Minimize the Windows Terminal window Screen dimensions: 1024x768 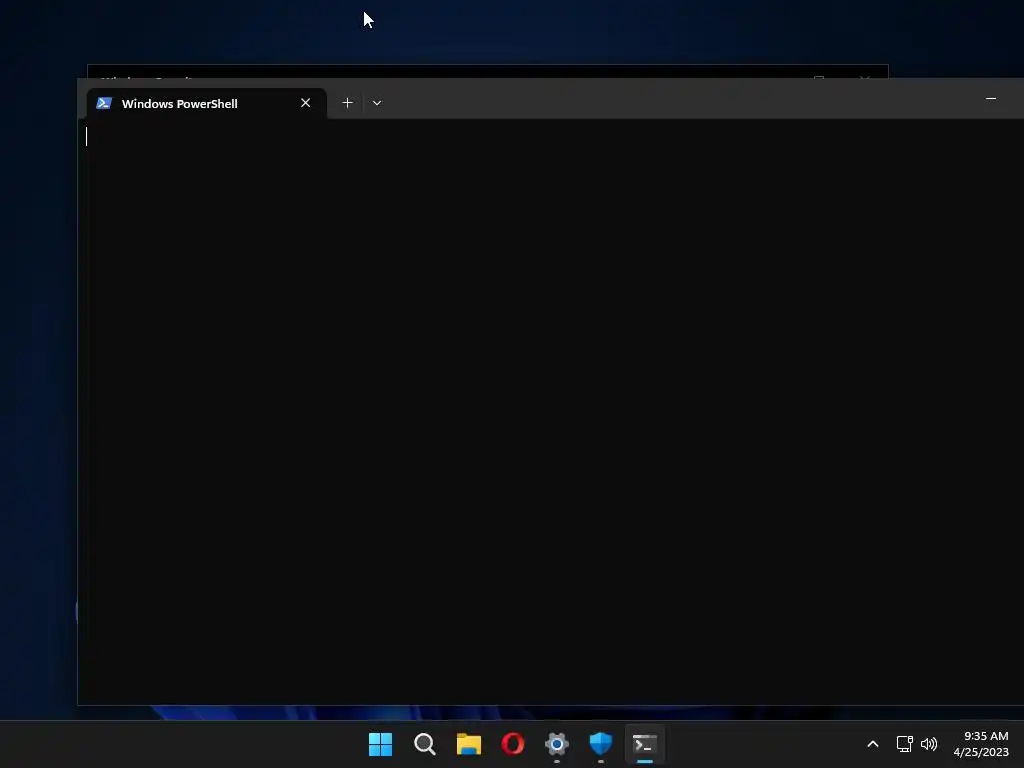pos(991,99)
